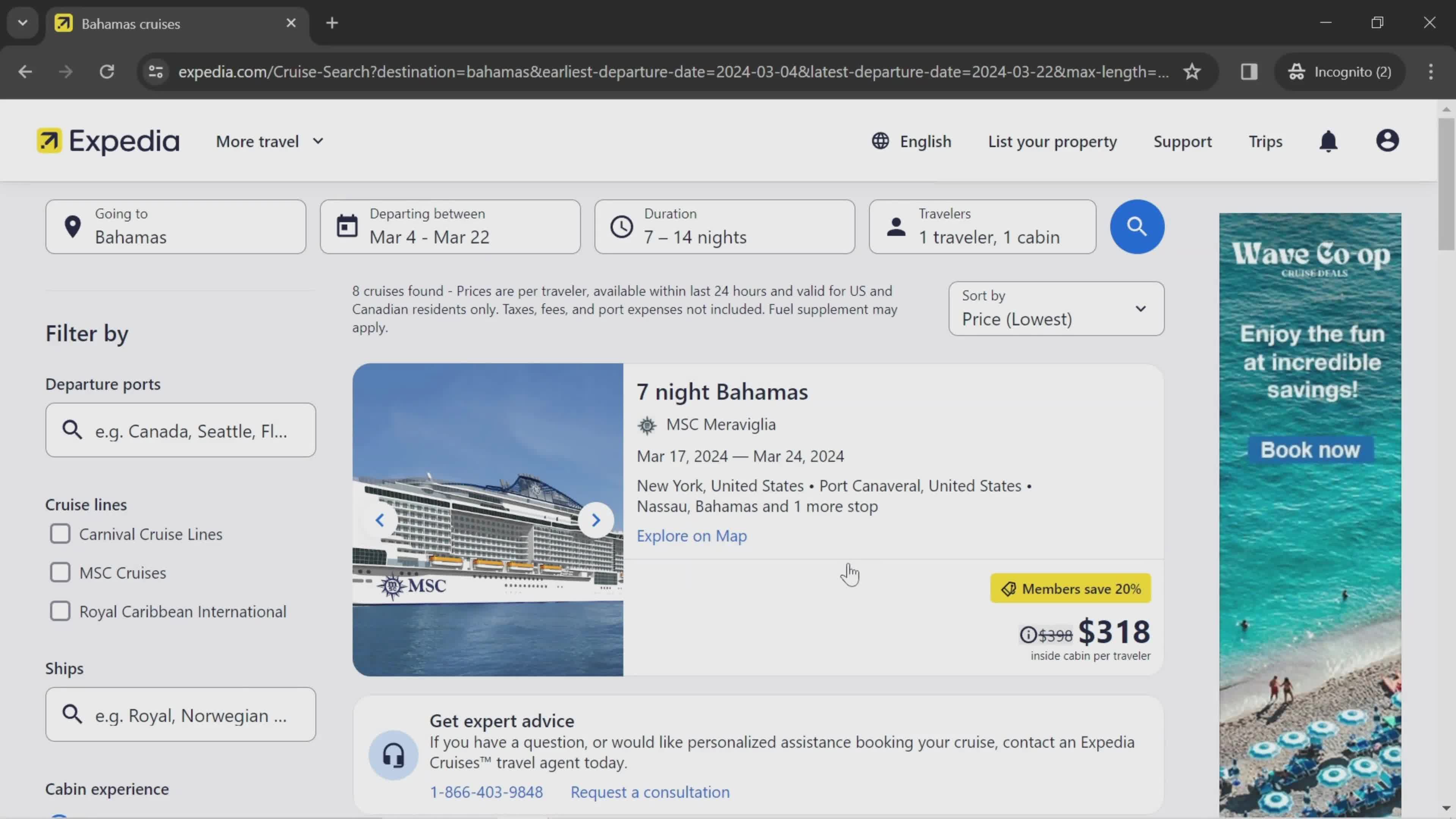Open List your property
Viewport: 1456px width, 819px height.
[x=1053, y=141]
